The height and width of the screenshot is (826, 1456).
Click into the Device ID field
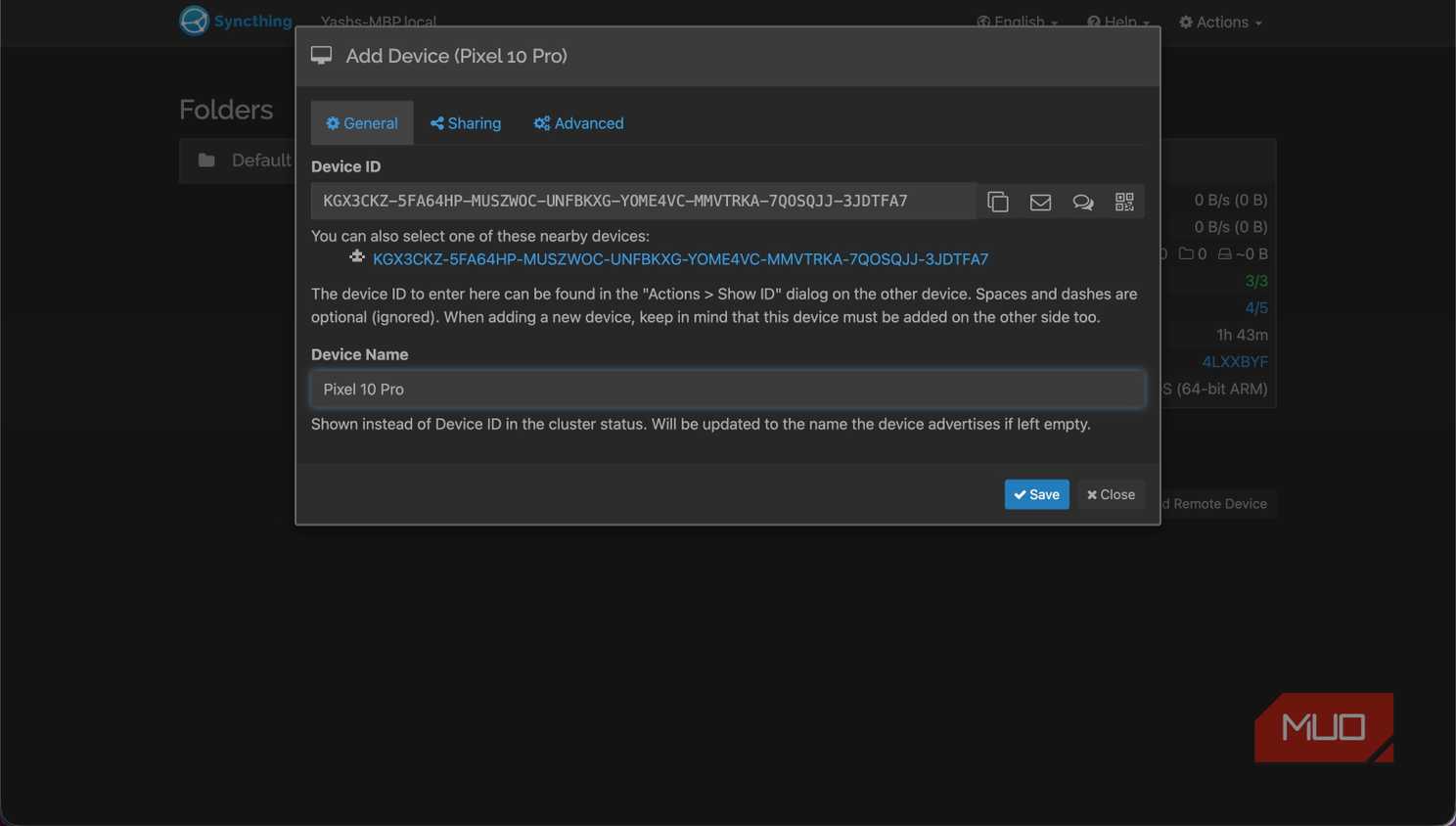[x=644, y=201]
